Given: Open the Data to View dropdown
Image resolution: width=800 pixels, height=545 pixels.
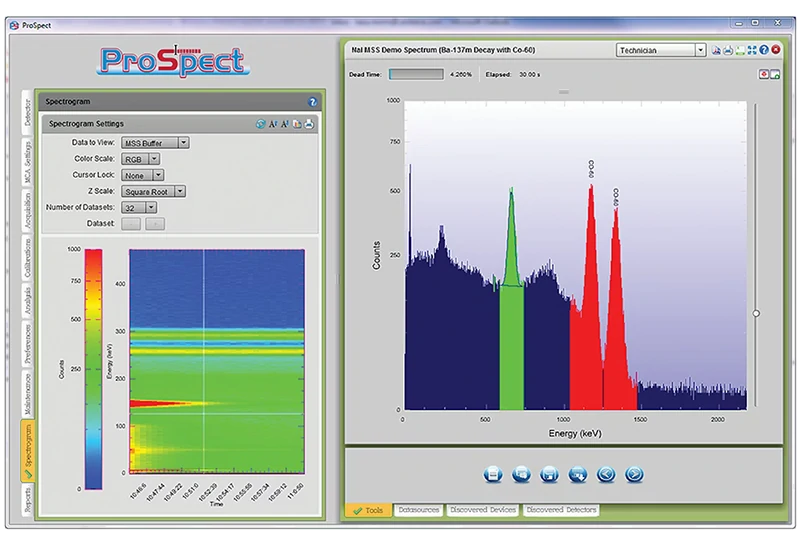Looking at the screenshot, I should [155, 143].
